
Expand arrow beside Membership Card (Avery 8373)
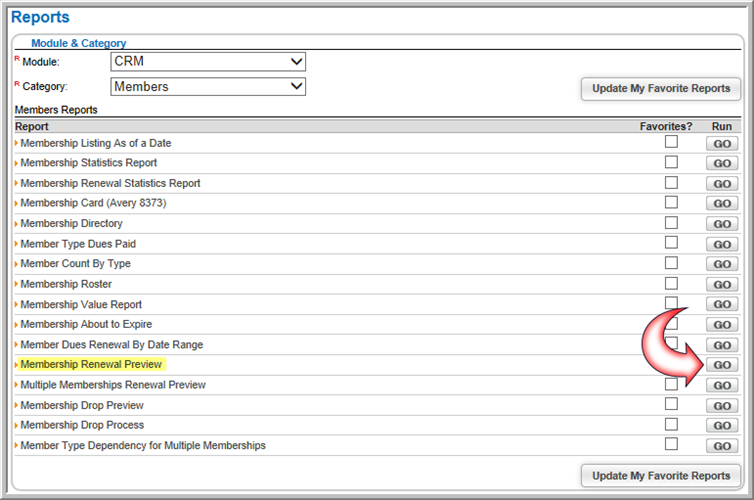click(x=16, y=203)
